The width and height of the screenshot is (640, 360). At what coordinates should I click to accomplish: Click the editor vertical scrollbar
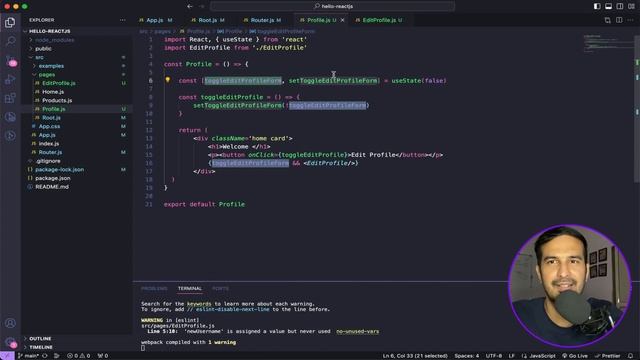637,109
